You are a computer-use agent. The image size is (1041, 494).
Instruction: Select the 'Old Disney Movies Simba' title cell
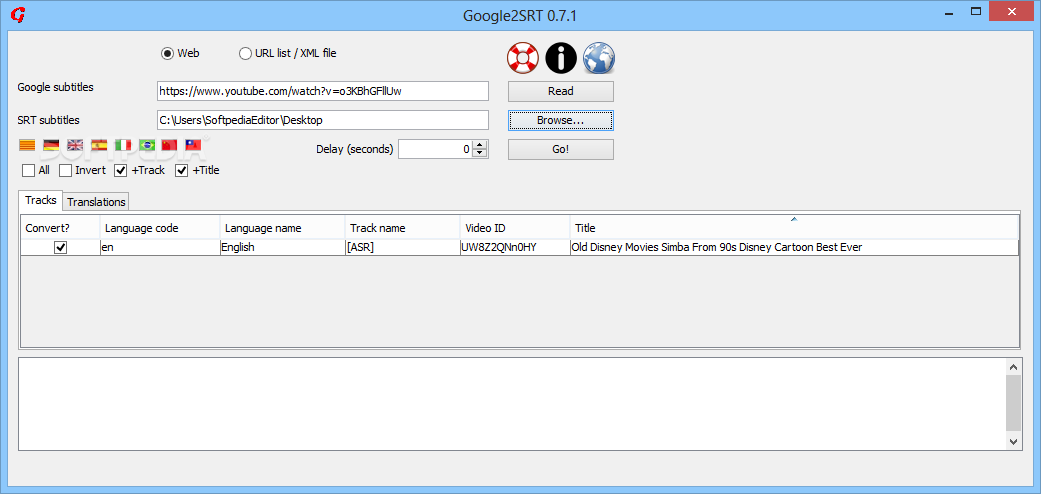click(x=794, y=247)
